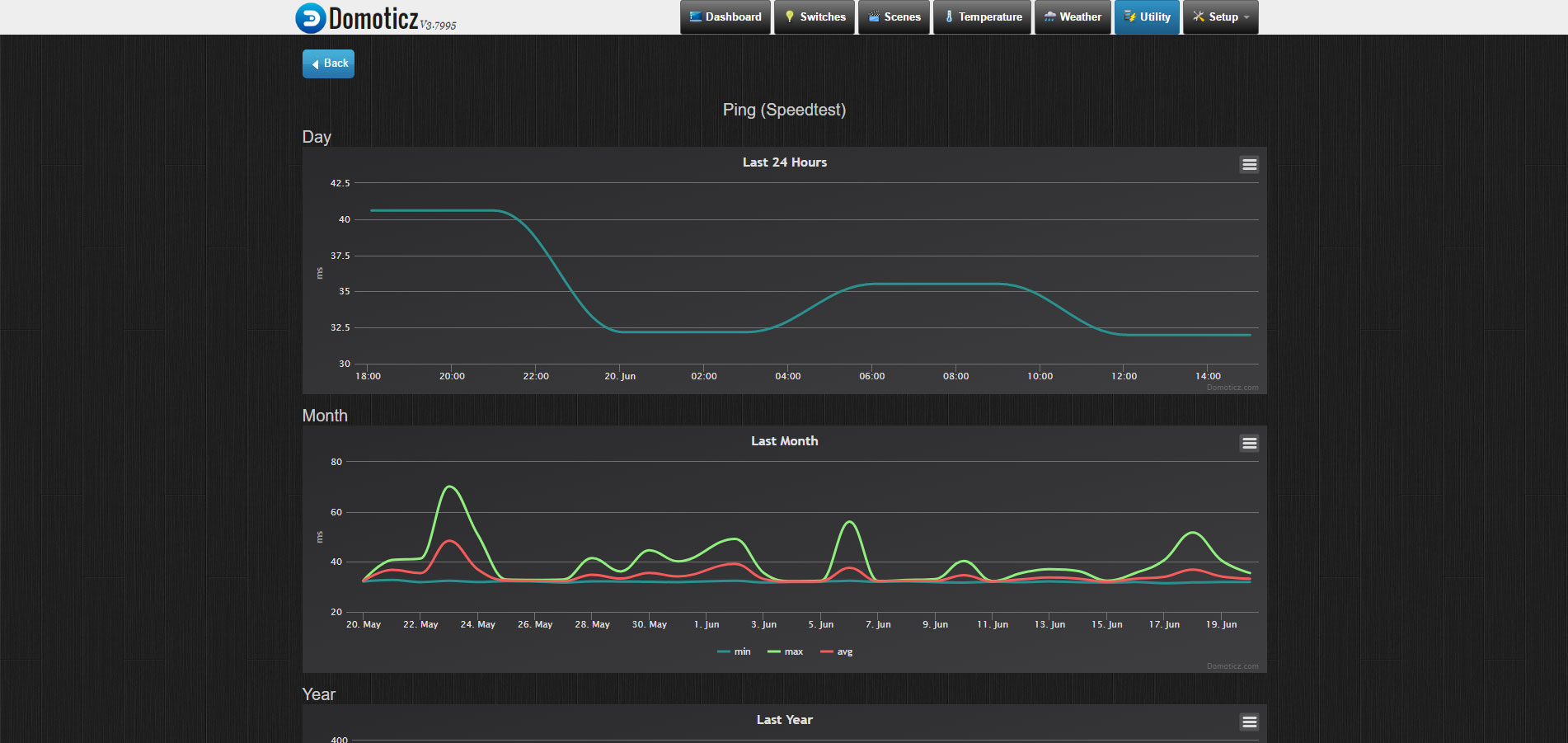
Task: Click the 1. Jun label on Month chart axis
Action: [707, 624]
